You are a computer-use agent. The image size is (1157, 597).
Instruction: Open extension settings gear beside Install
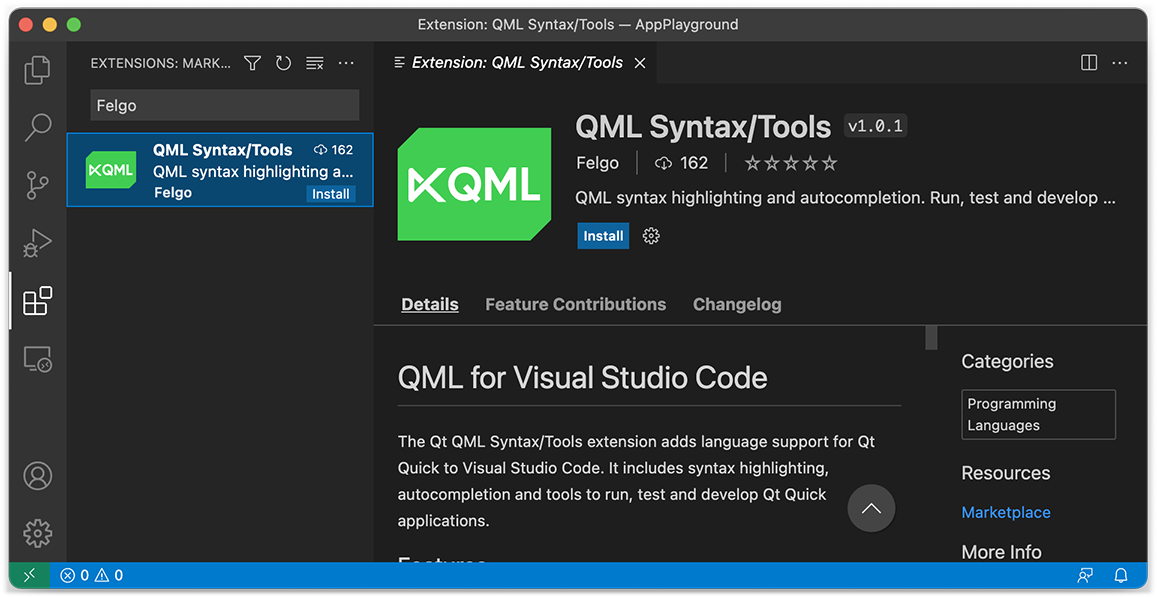pos(651,236)
